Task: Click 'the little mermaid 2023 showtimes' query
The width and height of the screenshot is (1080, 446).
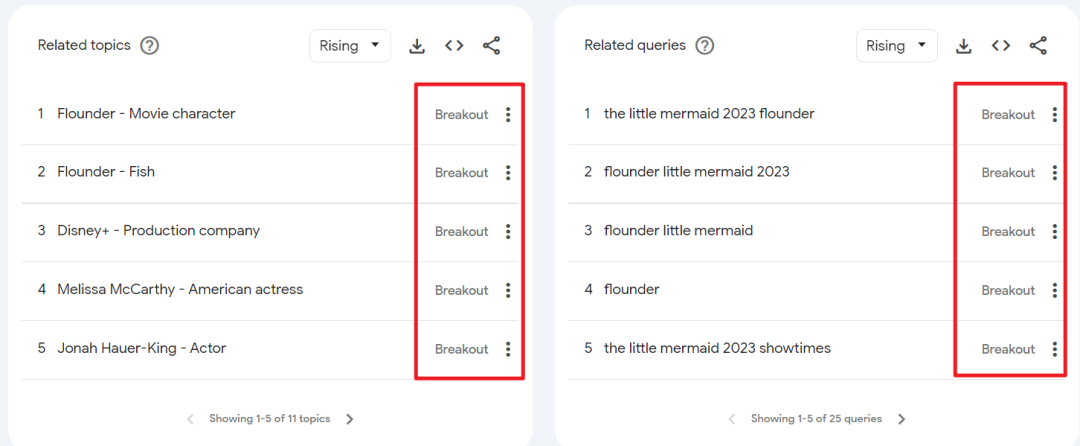Action: 717,348
